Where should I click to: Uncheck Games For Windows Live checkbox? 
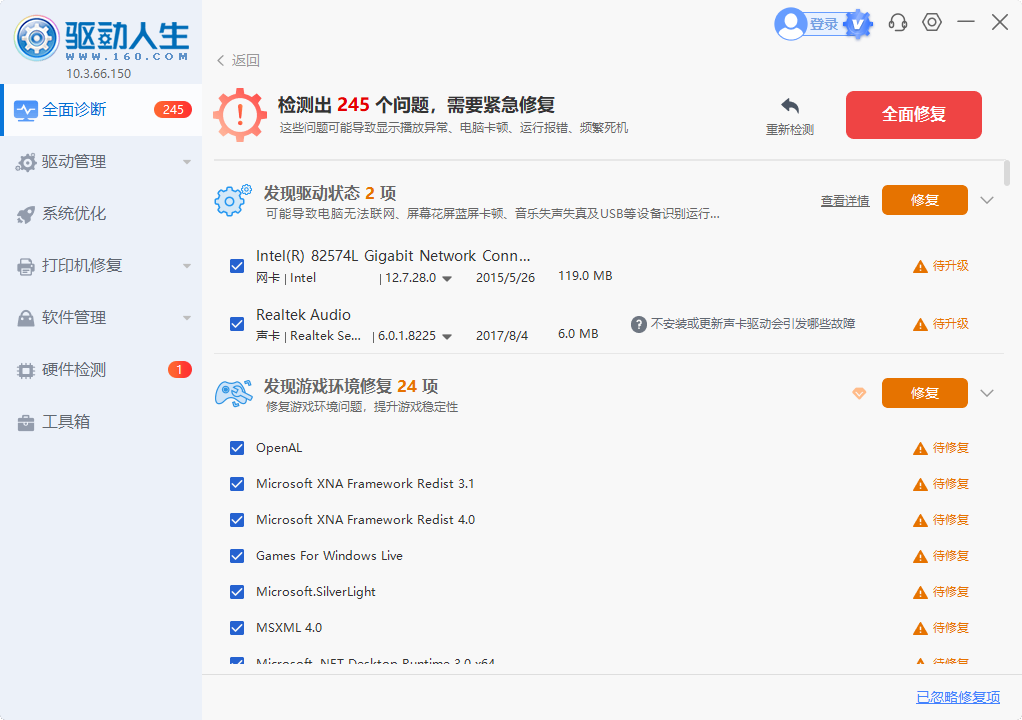click(x=237, y=556)
